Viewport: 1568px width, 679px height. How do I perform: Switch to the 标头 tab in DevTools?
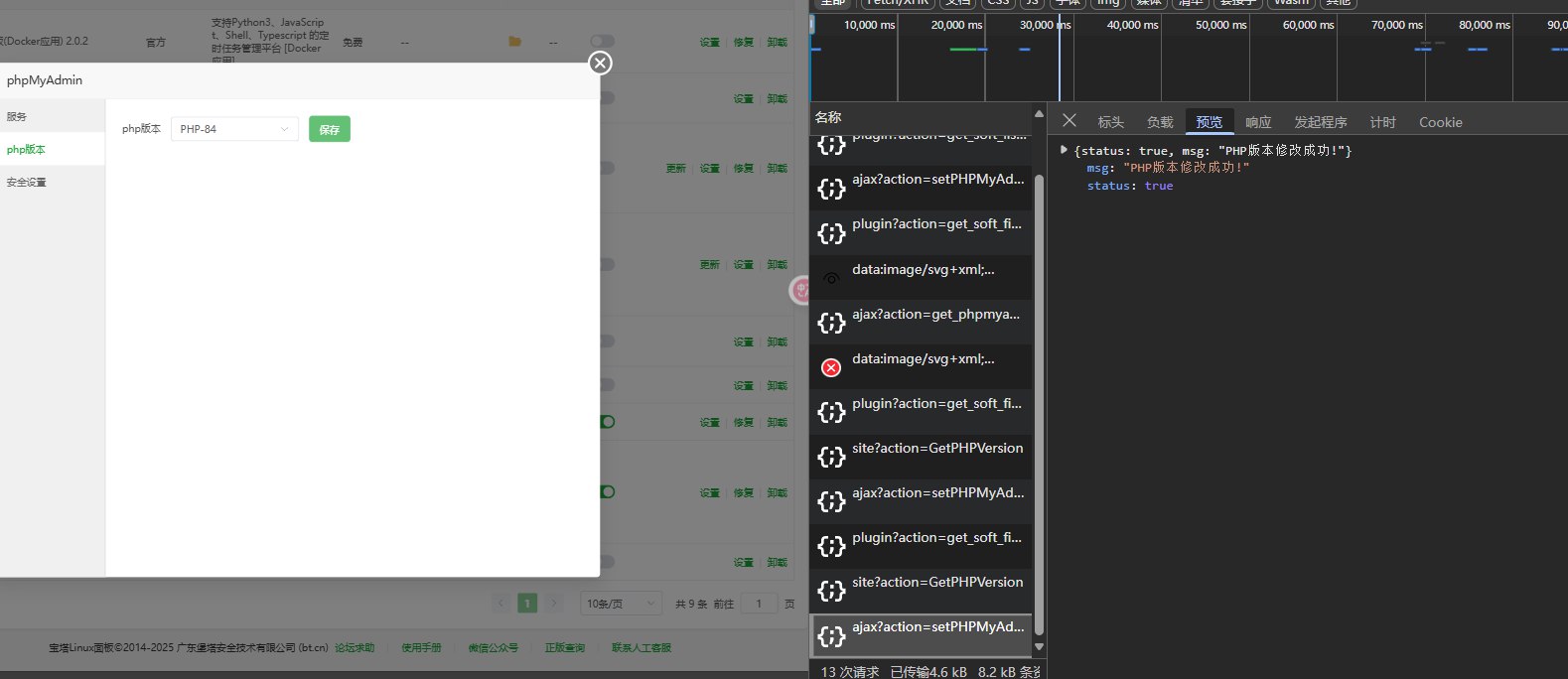coord(1111,122)
